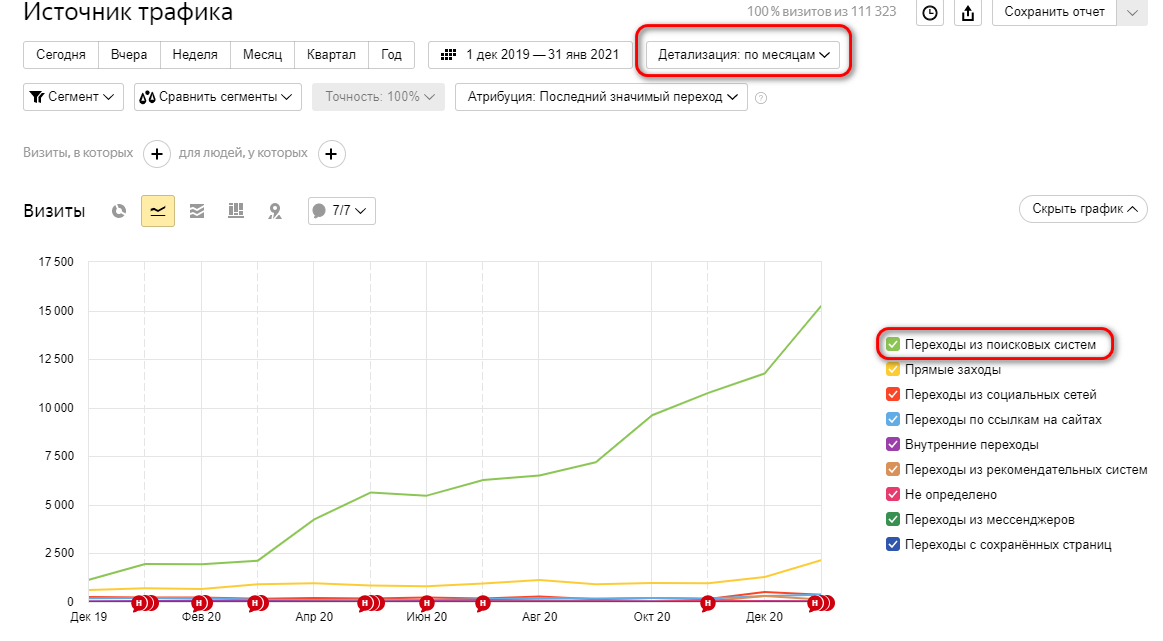Open Детализация: по месяцам dropdown
The height and width of the screenshot is (641, 1163).
pyautogui.click(x=743, y=55)
